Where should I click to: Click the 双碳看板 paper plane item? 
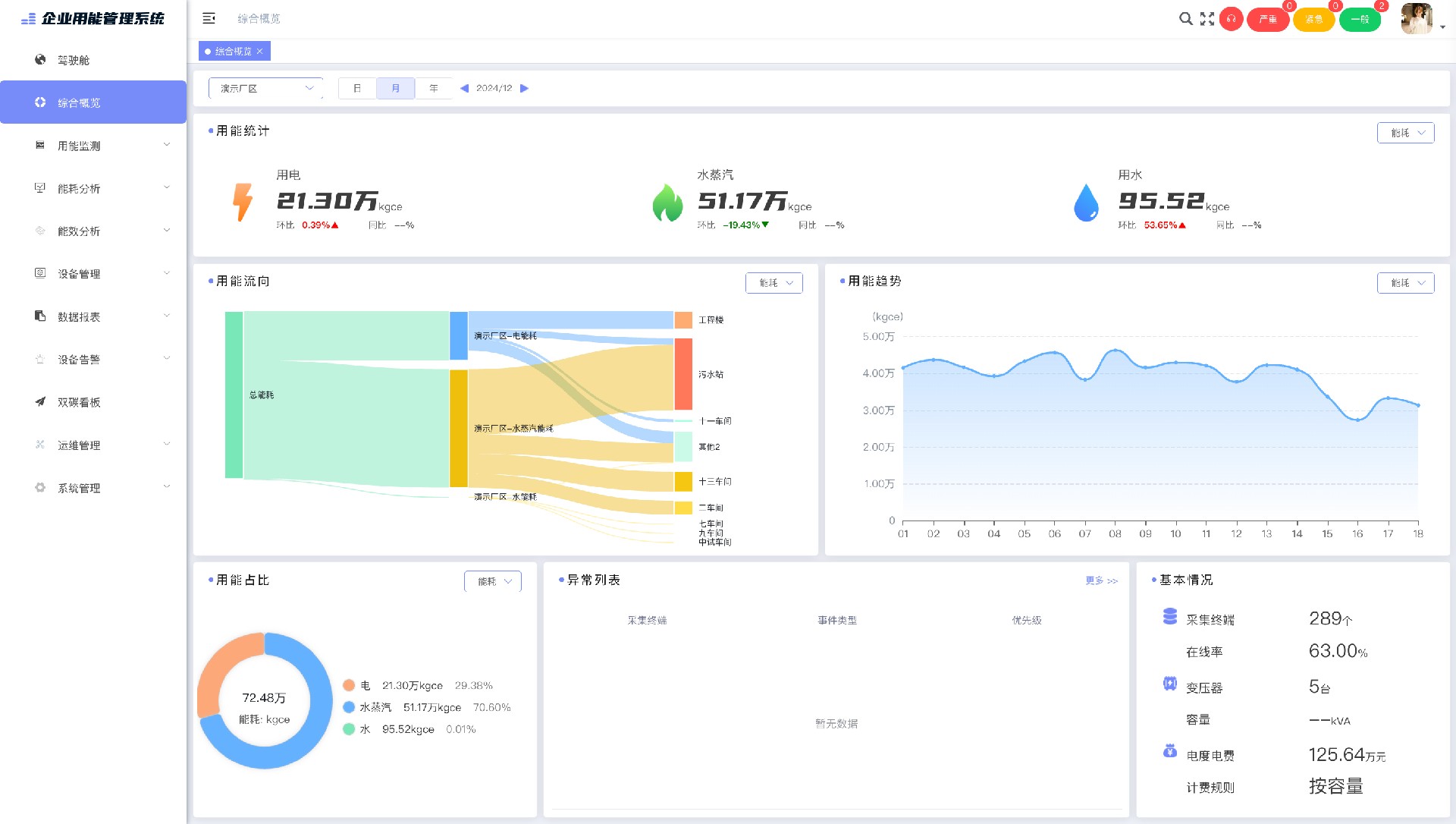tap(78, 403)
